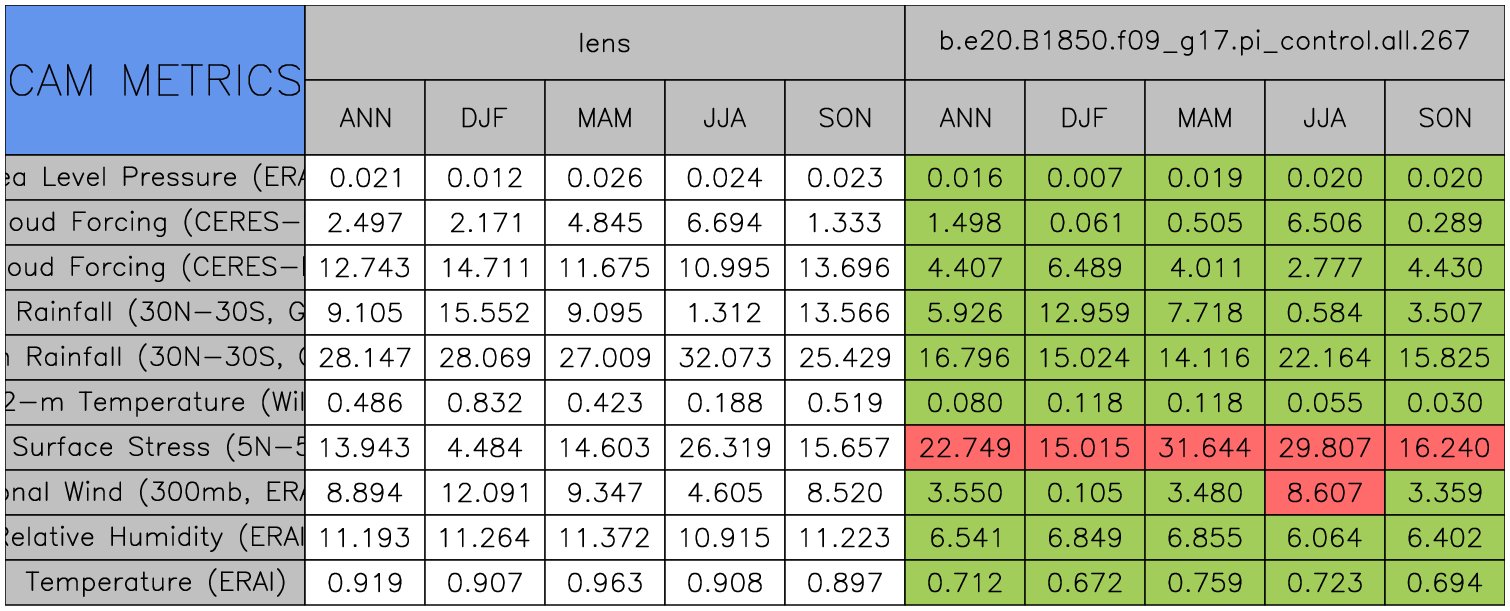Image resolution: width=1510 pixels, height=611 pixels.
Task: Select the Sea Level Pressure row label
Action: pyautogui.click(x=155, y=178)
